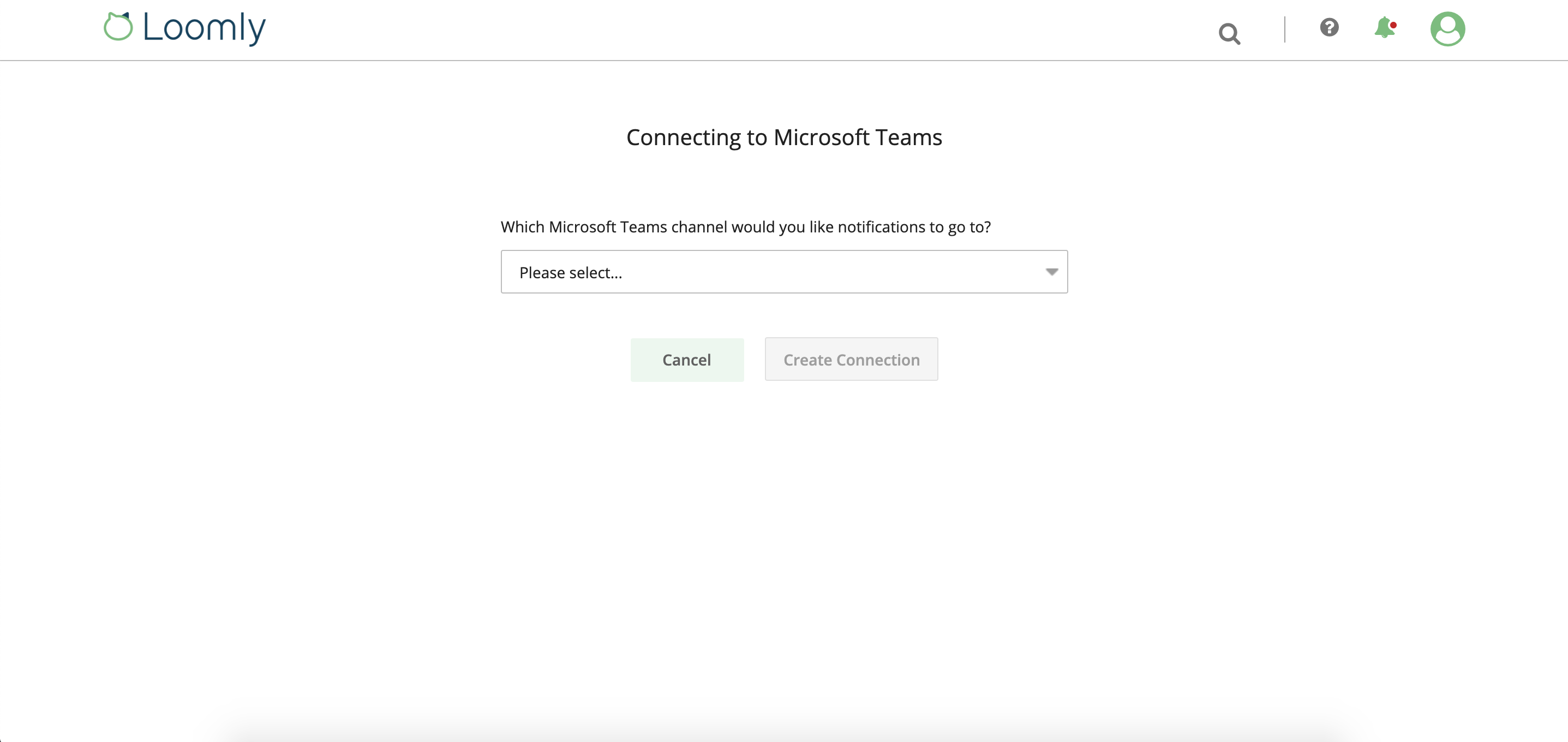Click the divider area between search and help icons
1568x742 pixels.
click(x=1284, y=31)
